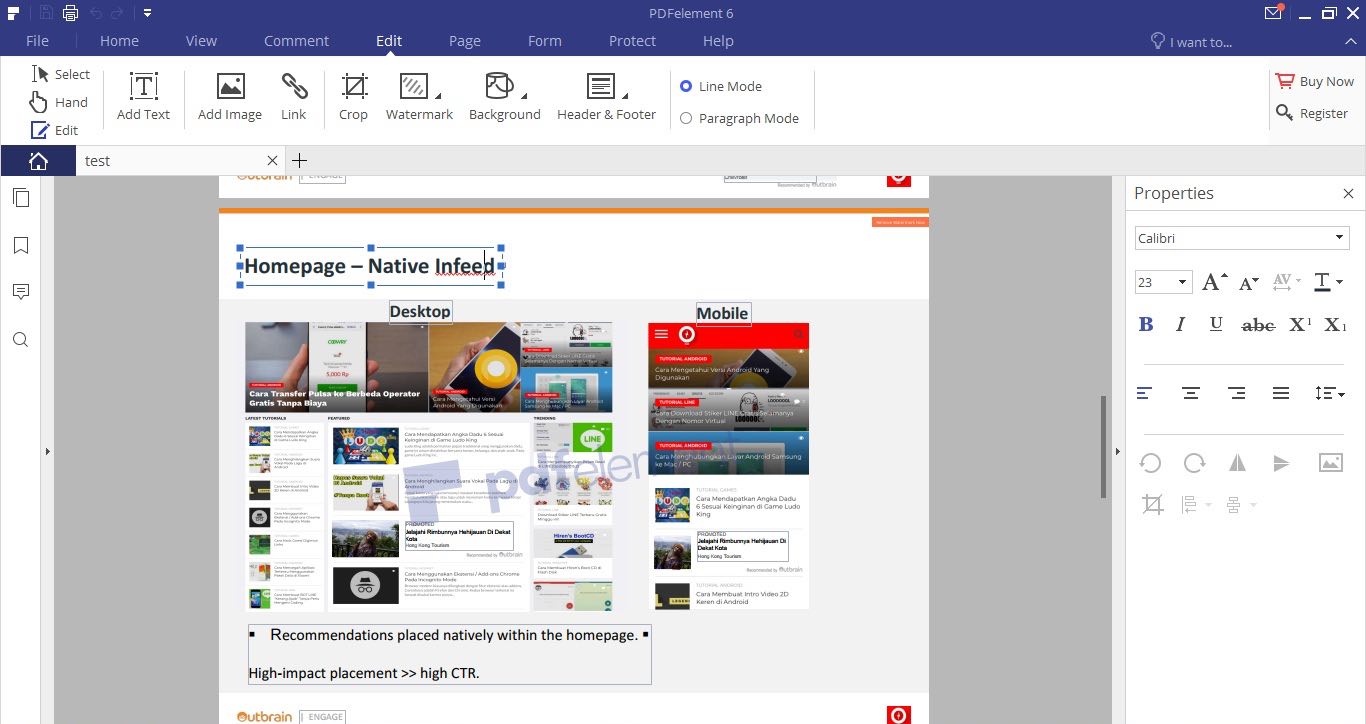Click the search magnifier in left sidebar
The width and height of the screenshot is (1366, 724).
click(x=21, y=340)
